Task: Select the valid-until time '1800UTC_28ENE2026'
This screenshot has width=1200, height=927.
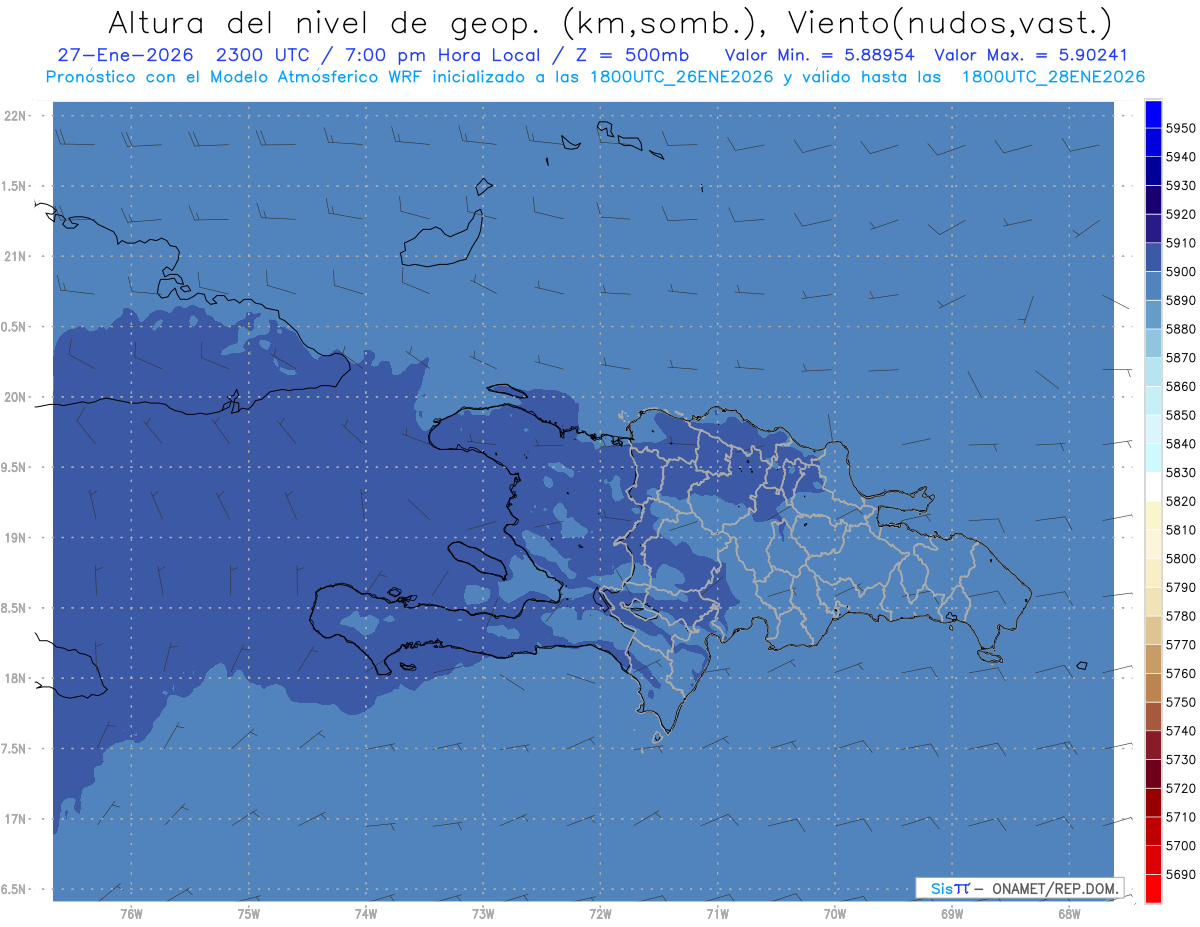Action: [x=1053, y=76]
